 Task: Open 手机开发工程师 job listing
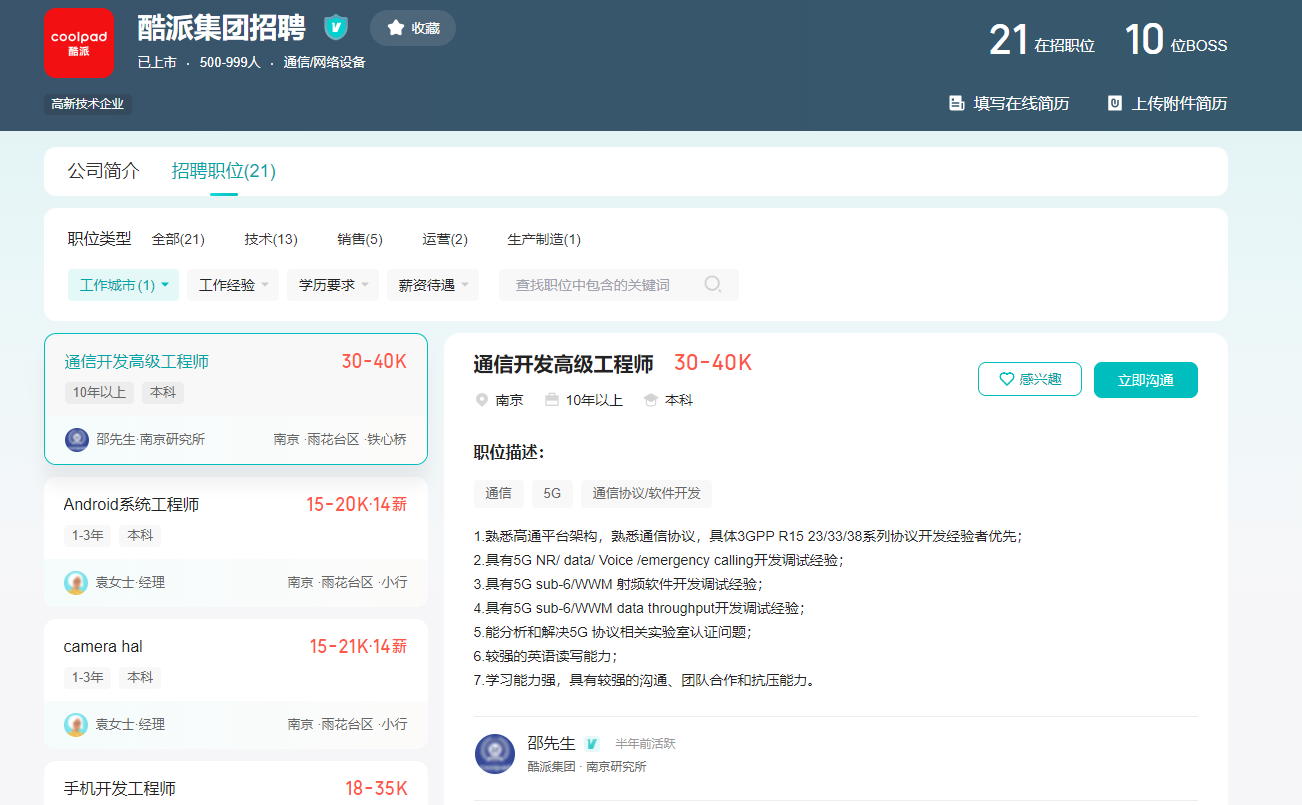click(236, 784)
